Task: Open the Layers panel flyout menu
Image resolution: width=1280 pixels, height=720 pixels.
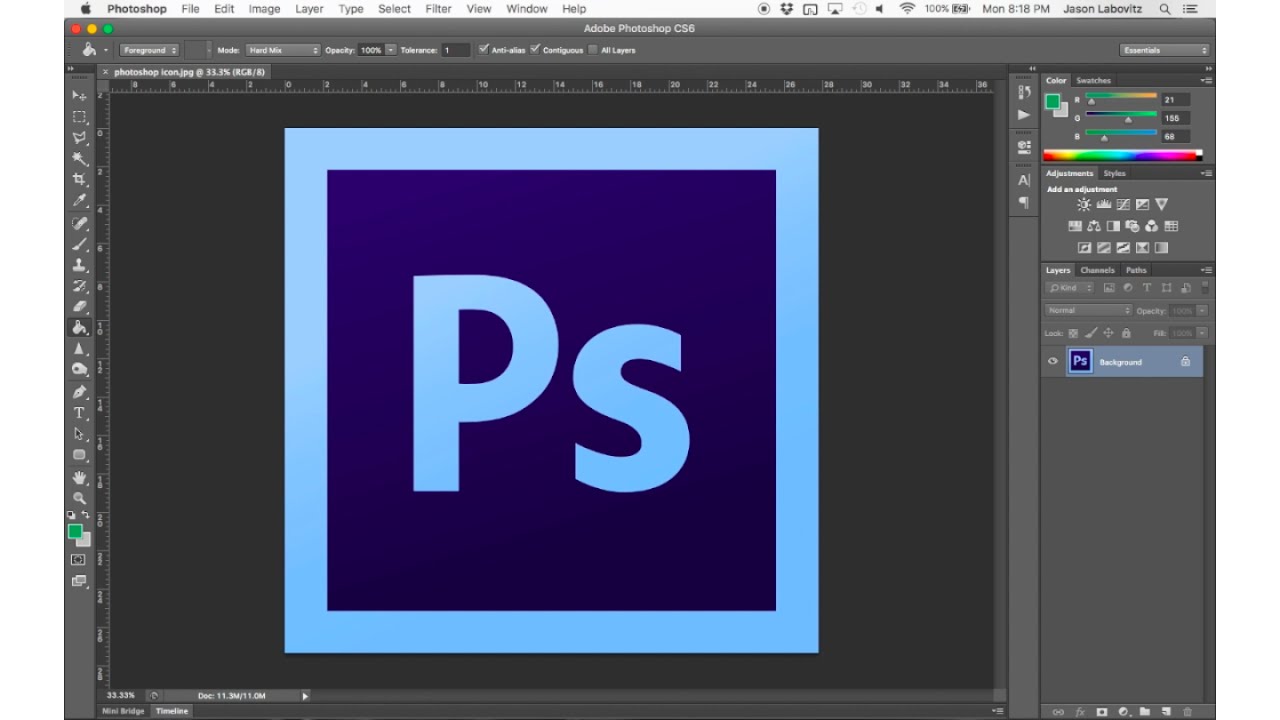Action: (x=1208, y=270)
